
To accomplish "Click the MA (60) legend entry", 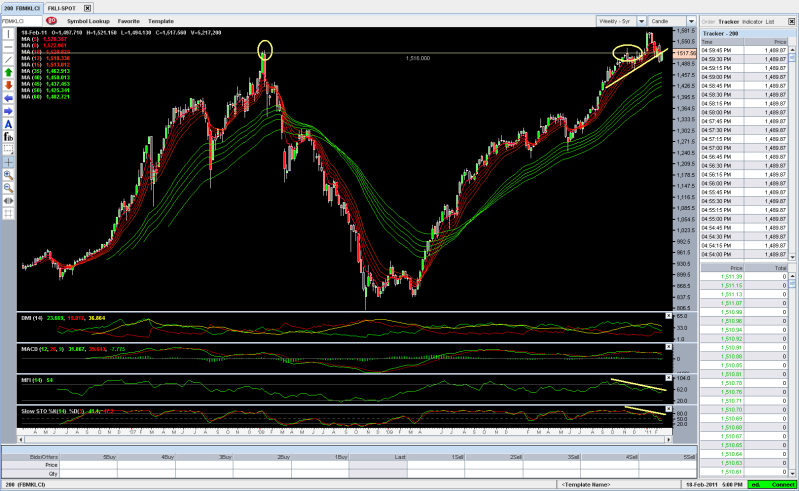I will coord(45,96).
